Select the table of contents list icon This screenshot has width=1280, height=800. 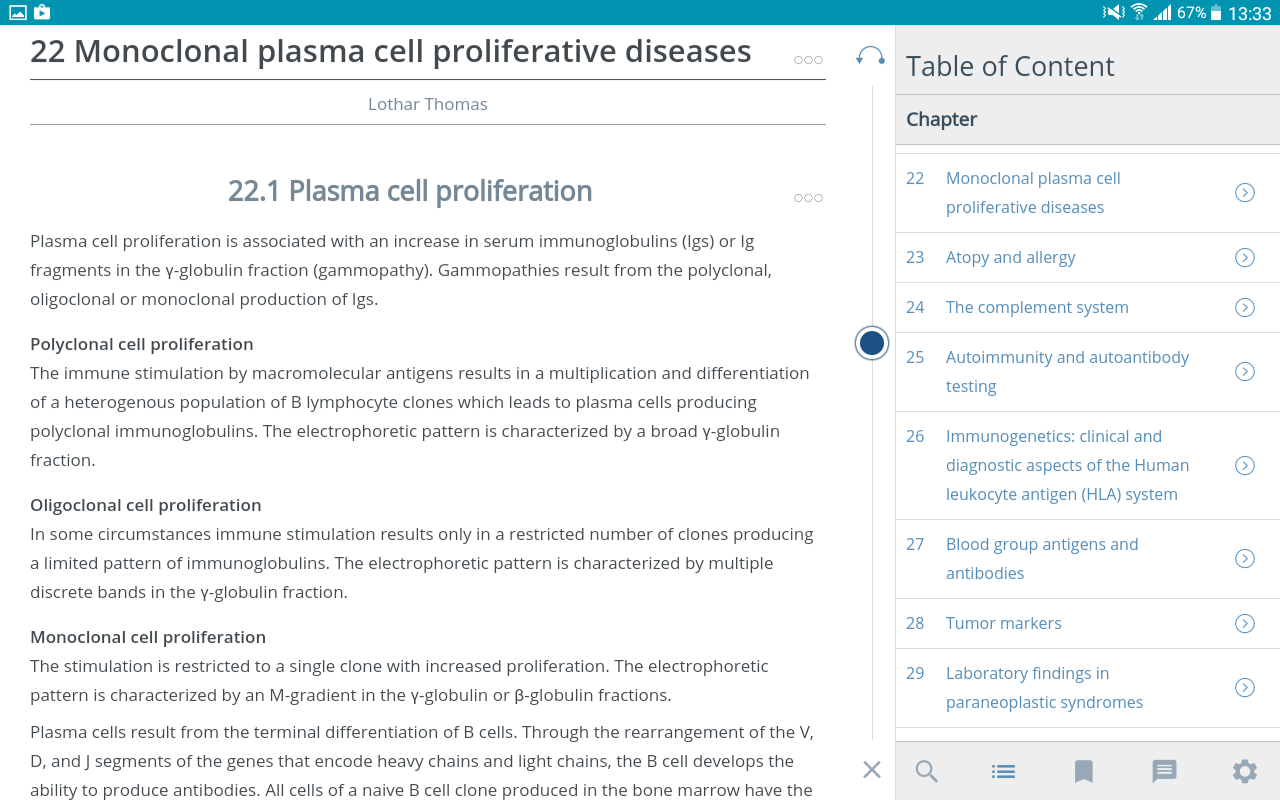(x=1004, y=771)
